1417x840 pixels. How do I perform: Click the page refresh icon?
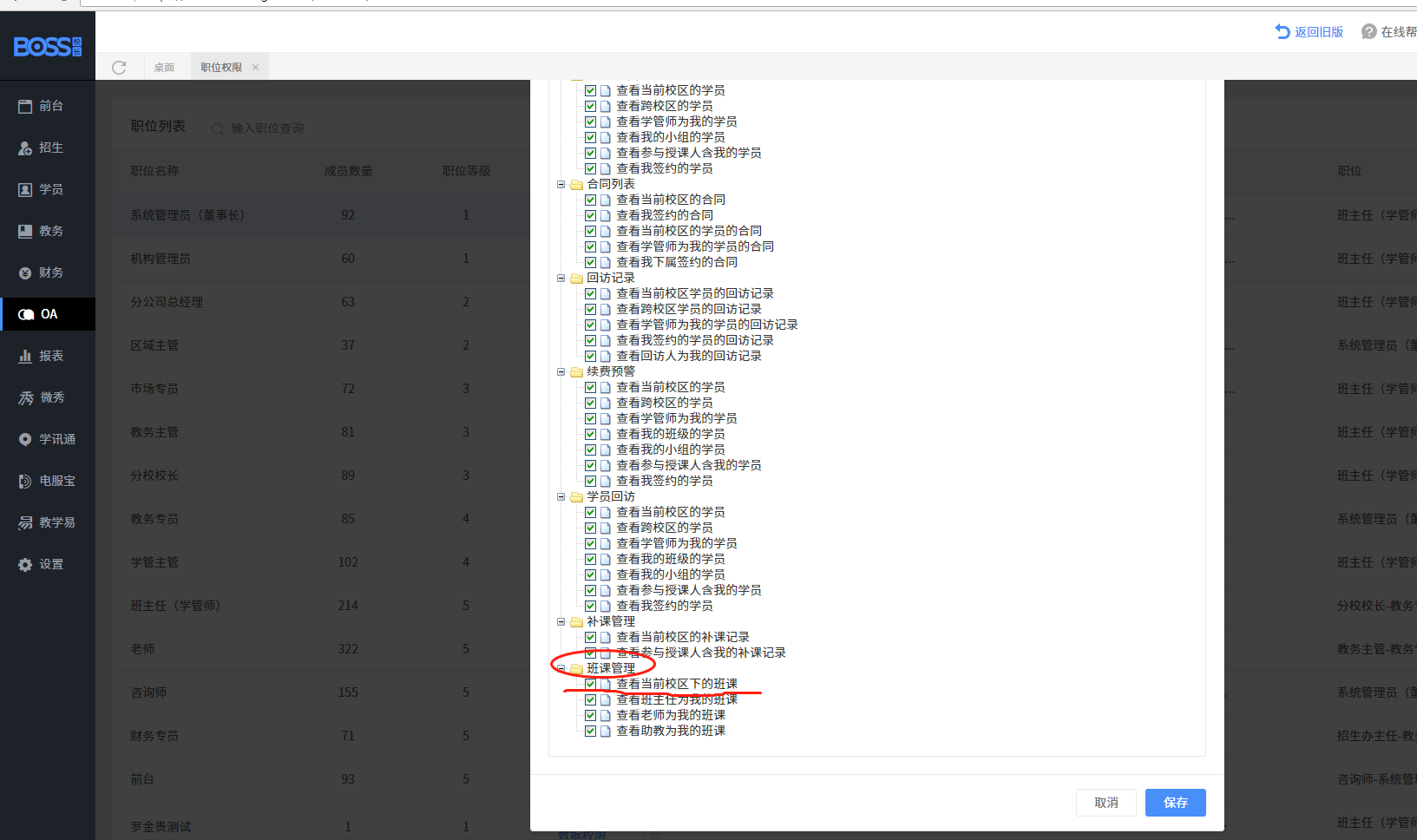point(119,68)
